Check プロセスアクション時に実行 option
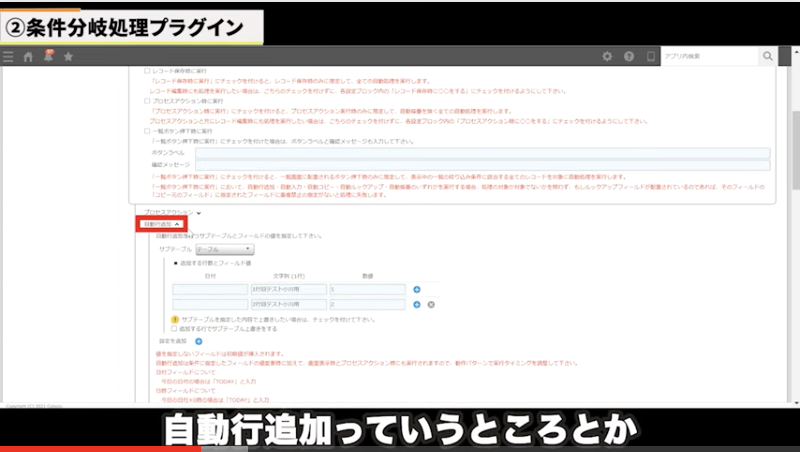Image resolution: width=800 pixels, height=452 pixels. pos(147,101)
